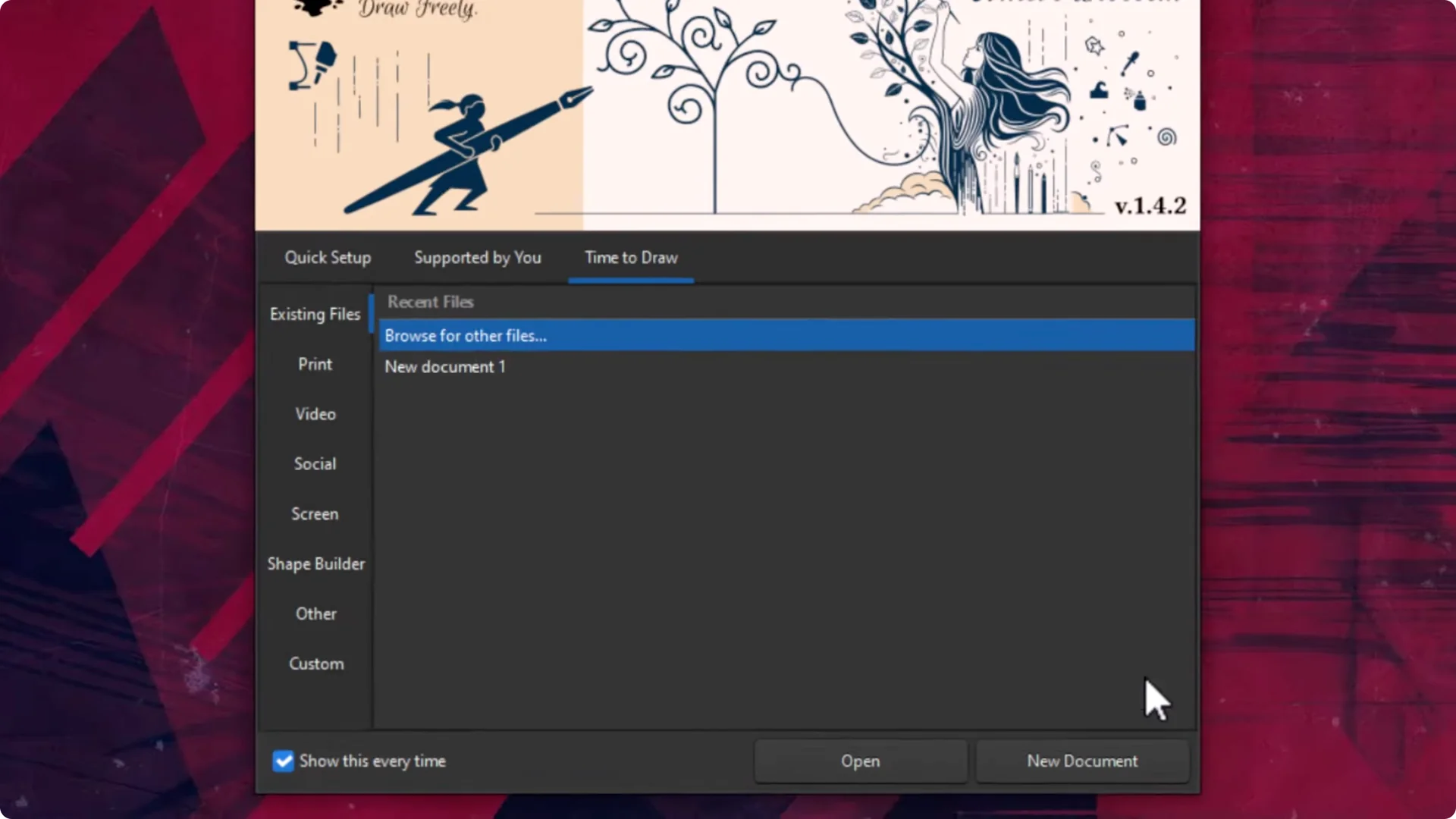Open the Supported by You tab
This screenshot has width=1456, height=819.
(477, 258)
